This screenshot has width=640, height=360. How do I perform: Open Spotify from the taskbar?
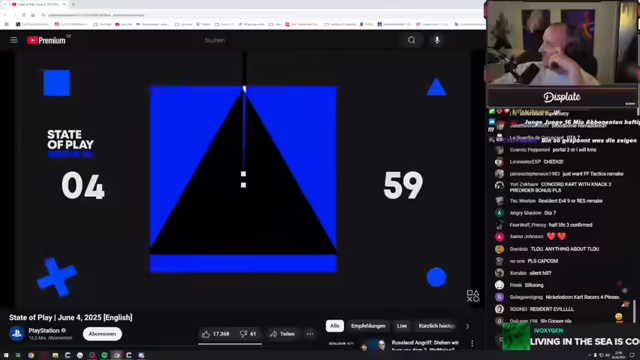coord(104,355)
